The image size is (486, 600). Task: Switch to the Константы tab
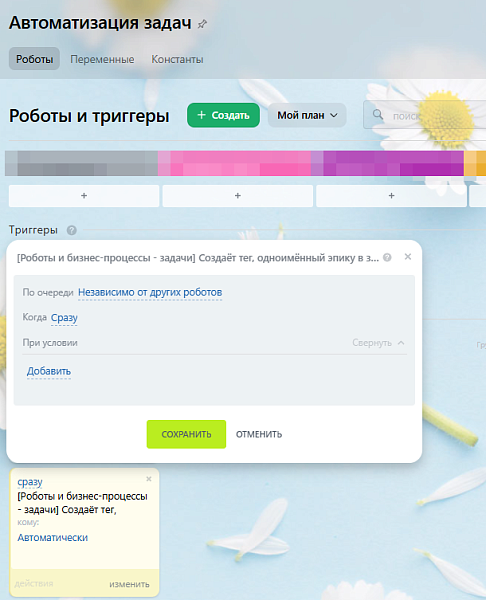pyautogui.click(x=177, y=59)
